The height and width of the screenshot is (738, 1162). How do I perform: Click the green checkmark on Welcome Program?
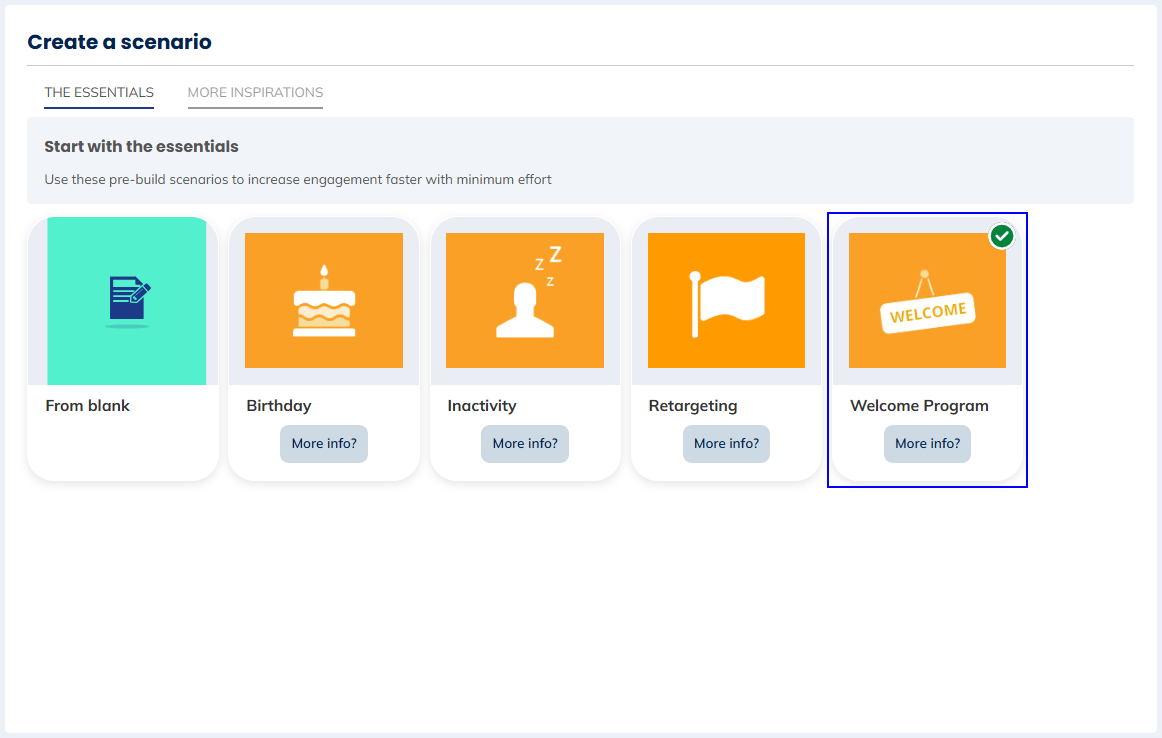point(1002,236)
